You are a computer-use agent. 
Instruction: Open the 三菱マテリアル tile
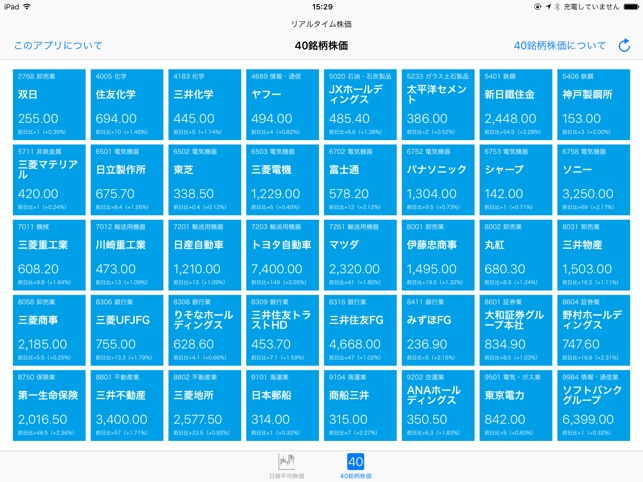pyautogui.click(x=49, y=180)
